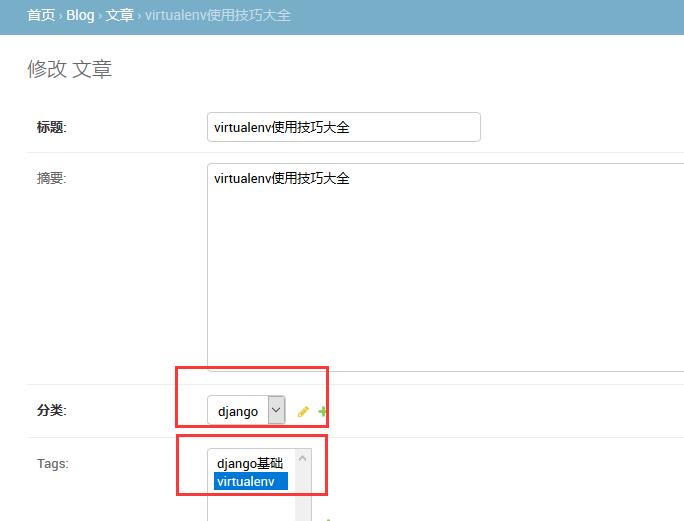Click the green plus add-category icon
This screenshot has width=684, height=521.
(x=323, y=411)
